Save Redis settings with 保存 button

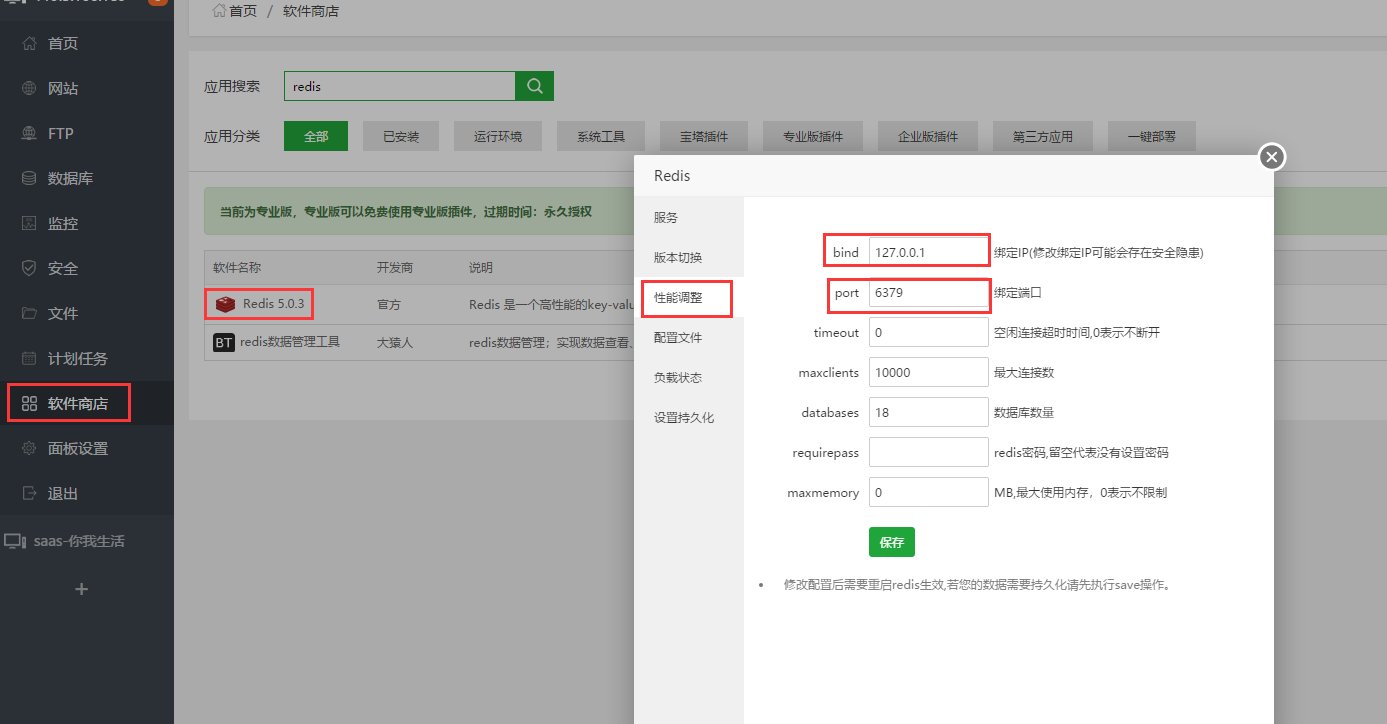point(892,542)
